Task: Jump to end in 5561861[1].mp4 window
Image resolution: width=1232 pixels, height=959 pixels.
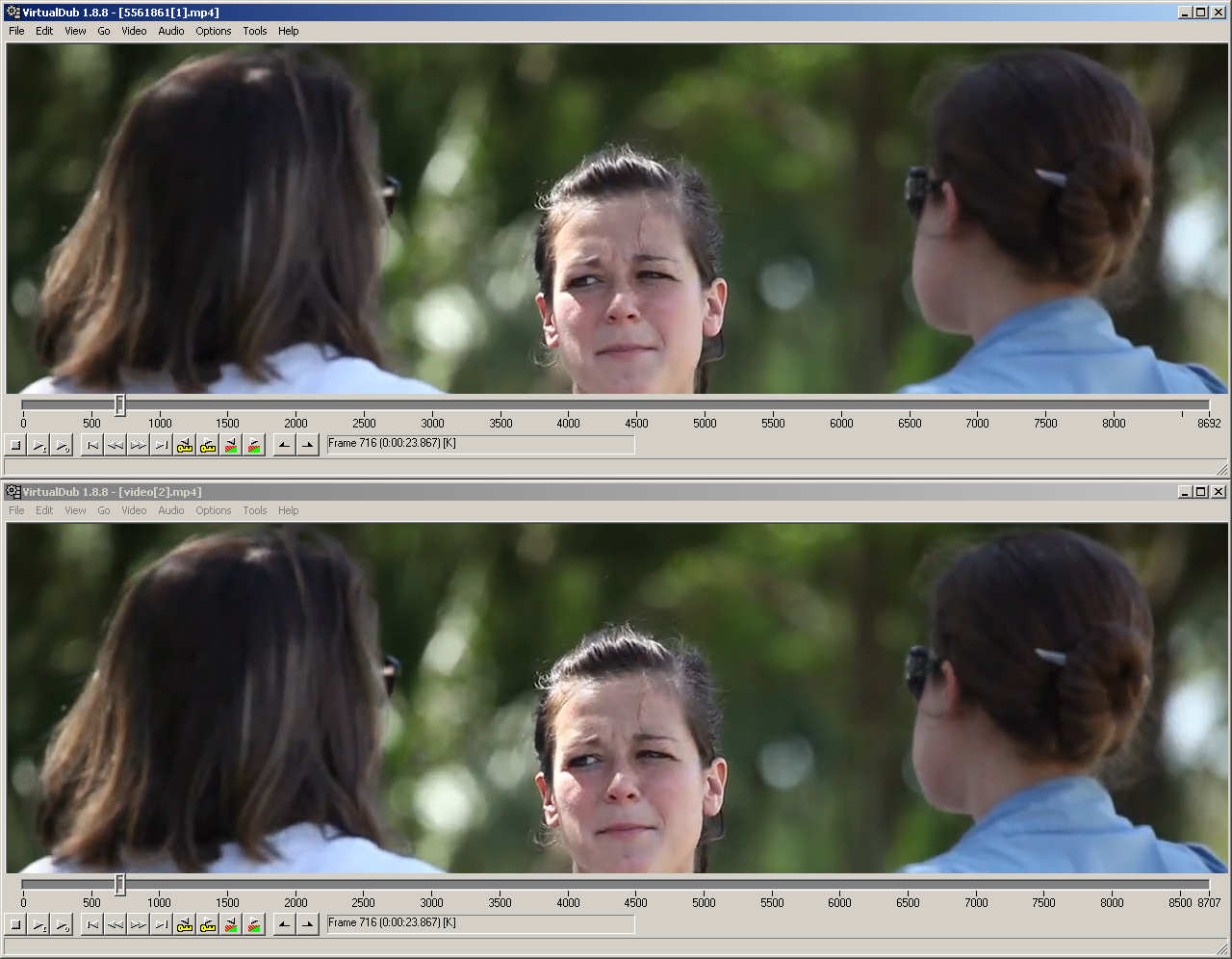Action: point(162,445)
